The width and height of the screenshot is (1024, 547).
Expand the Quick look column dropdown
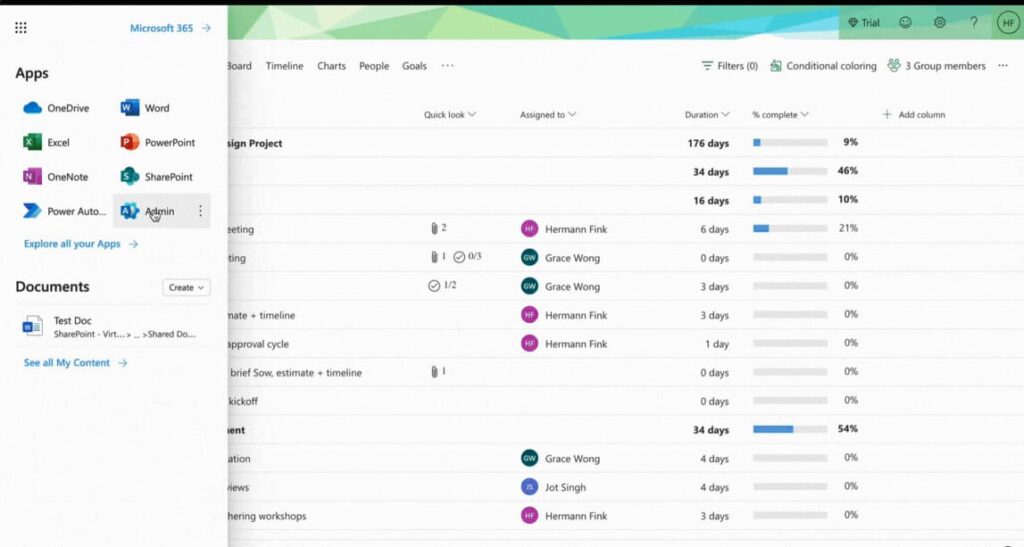coord(449,115)
